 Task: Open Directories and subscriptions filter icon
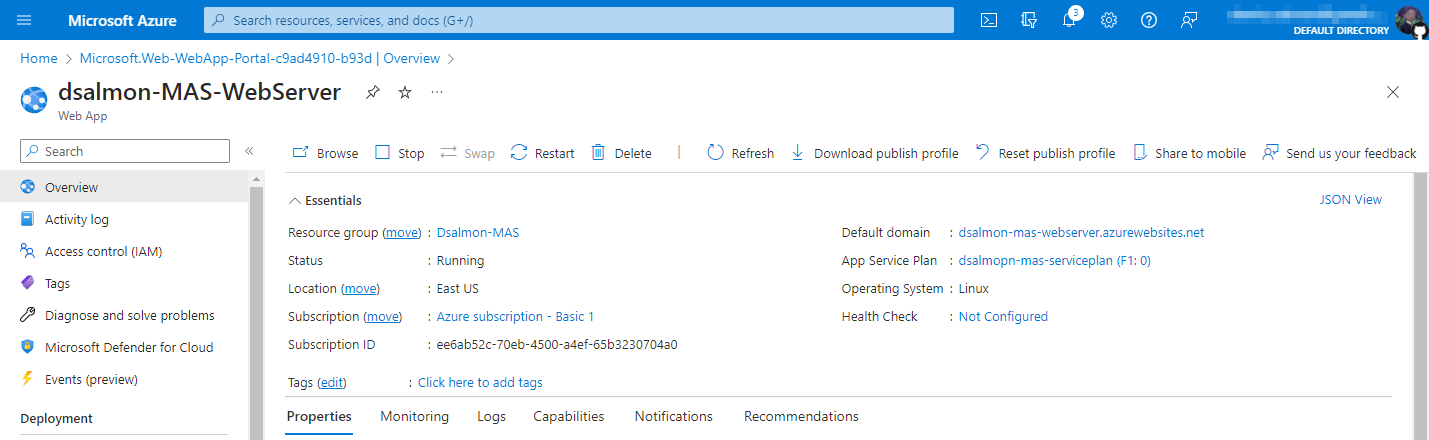[x=1029, y=20]
